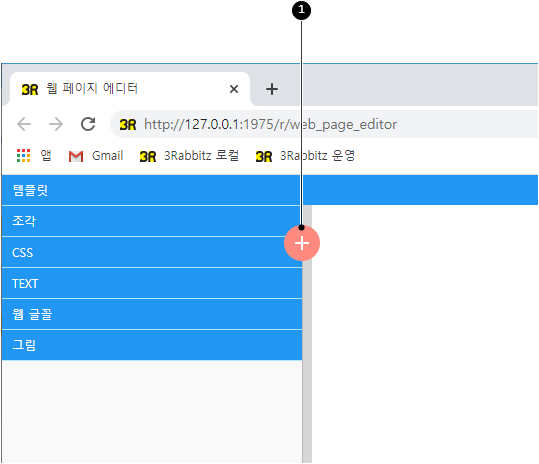Viewport: 539px width, 464px height.
Task: Click the red plus add button
Action: coord(302,243)
